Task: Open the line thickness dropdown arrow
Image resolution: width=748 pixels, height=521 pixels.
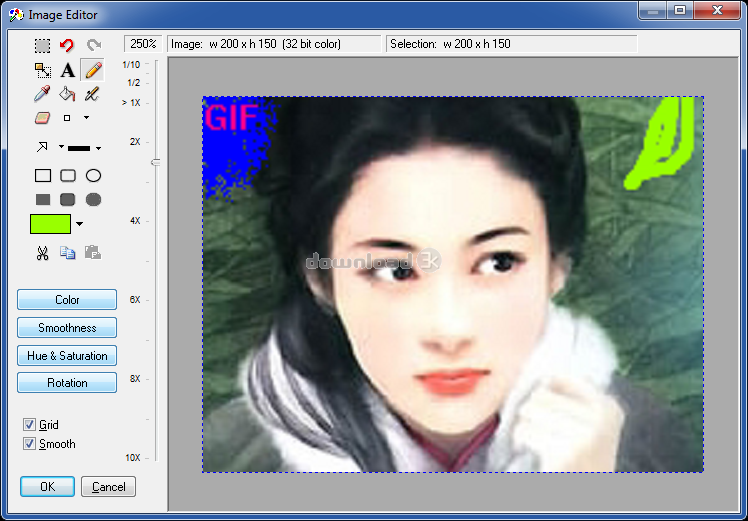Action: coord(98,148)
